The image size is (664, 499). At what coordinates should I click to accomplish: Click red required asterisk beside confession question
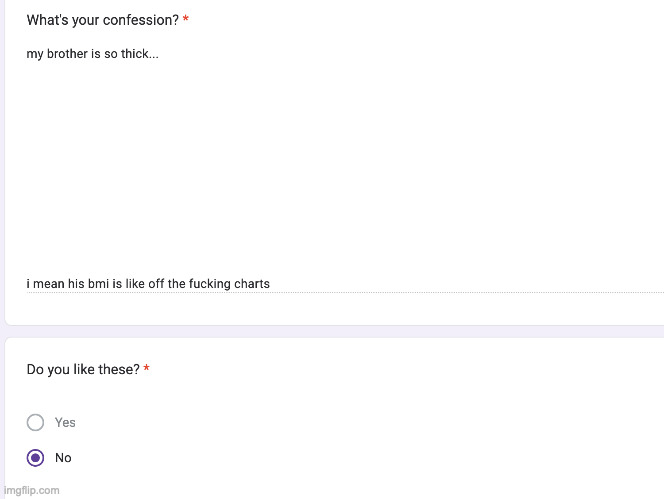coord(186,21)
